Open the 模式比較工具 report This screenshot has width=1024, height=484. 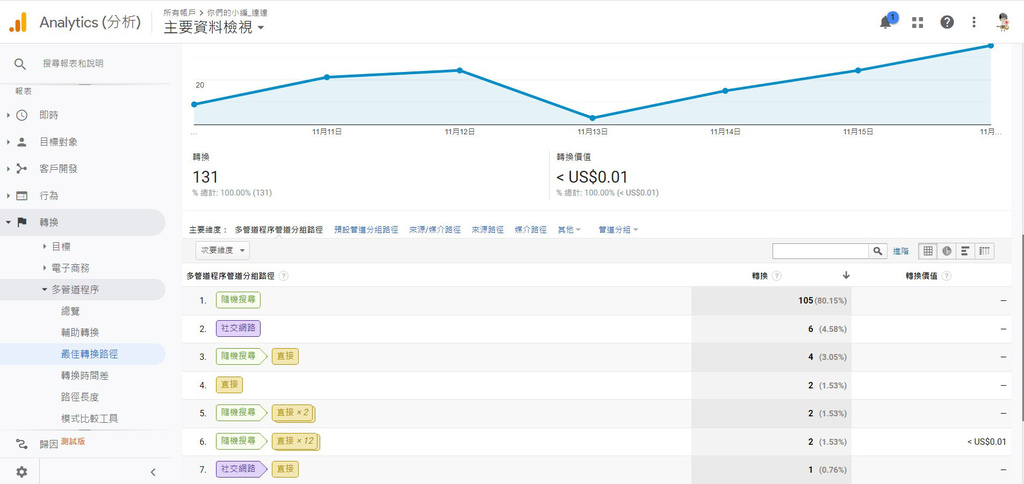click(89, 419)
